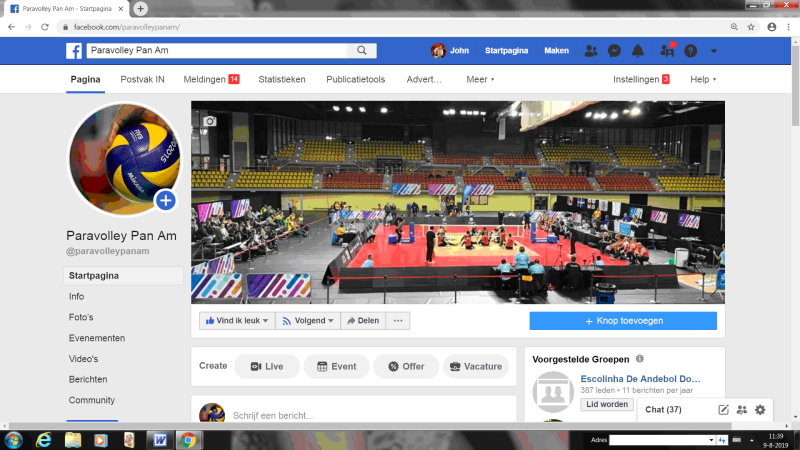Switch to Word in taskbar

[160, 440]
